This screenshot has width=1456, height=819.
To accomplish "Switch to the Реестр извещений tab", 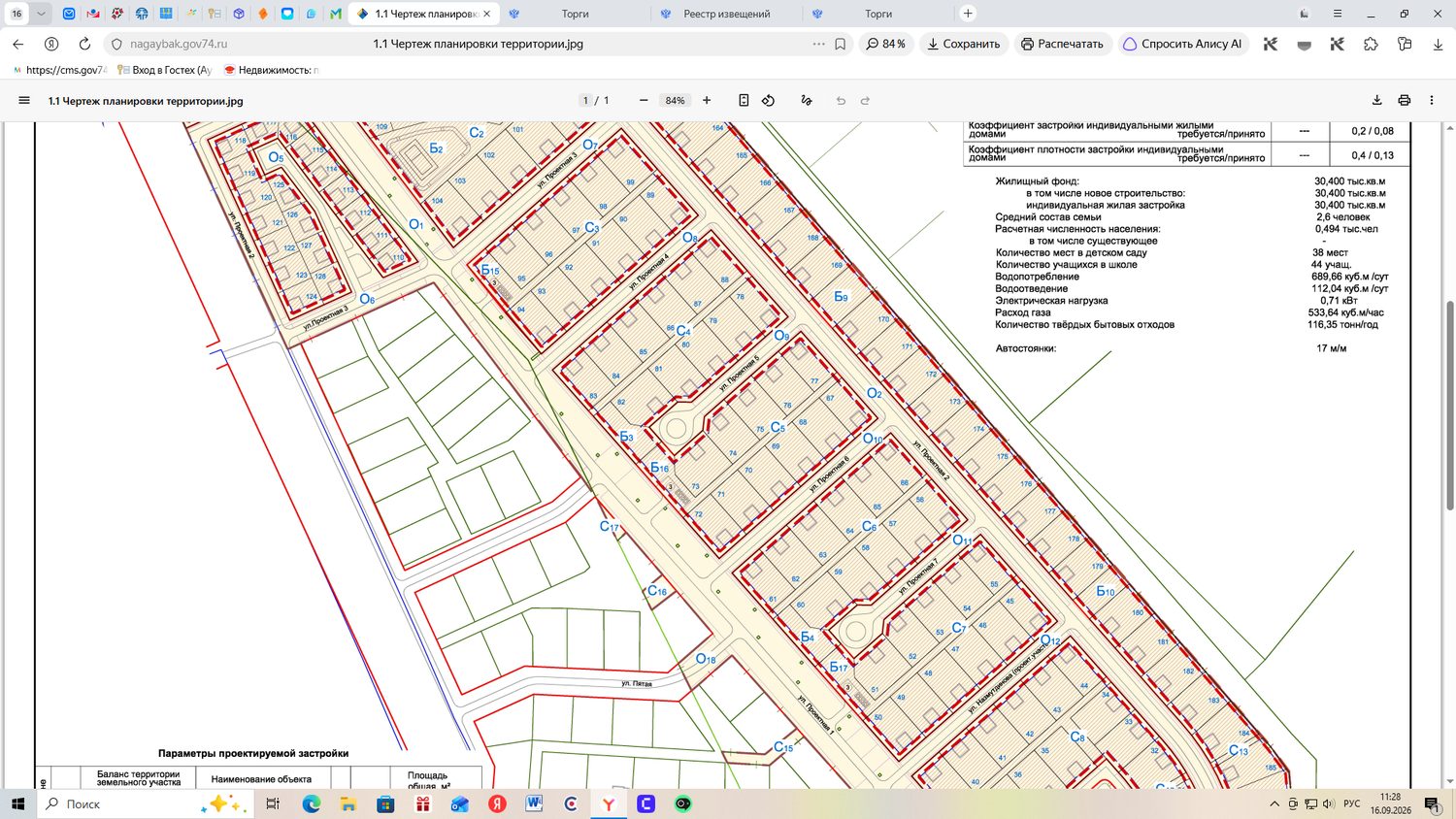I will 726,14.
